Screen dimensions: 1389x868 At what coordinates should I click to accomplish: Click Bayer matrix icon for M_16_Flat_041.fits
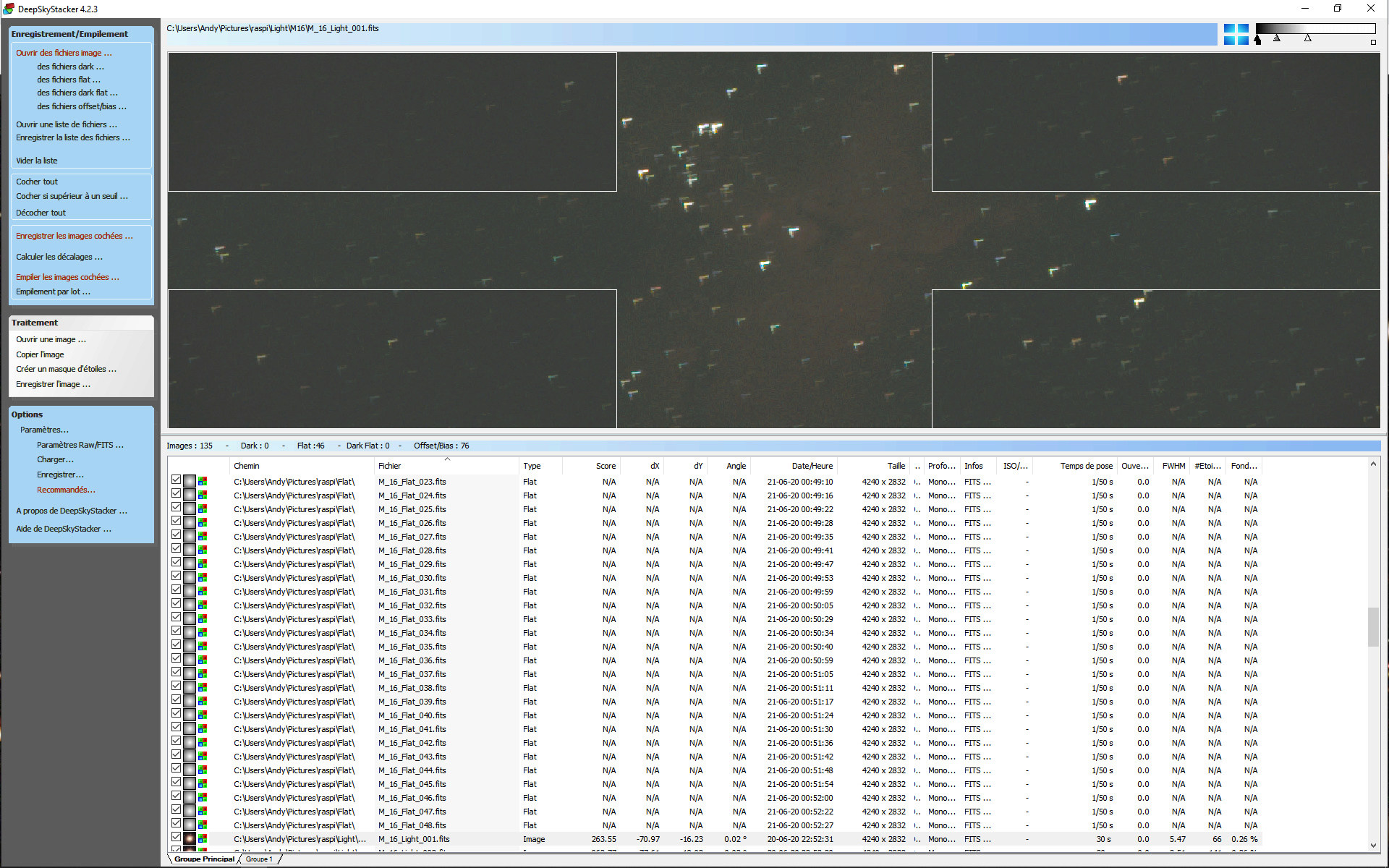click(203, 729)
